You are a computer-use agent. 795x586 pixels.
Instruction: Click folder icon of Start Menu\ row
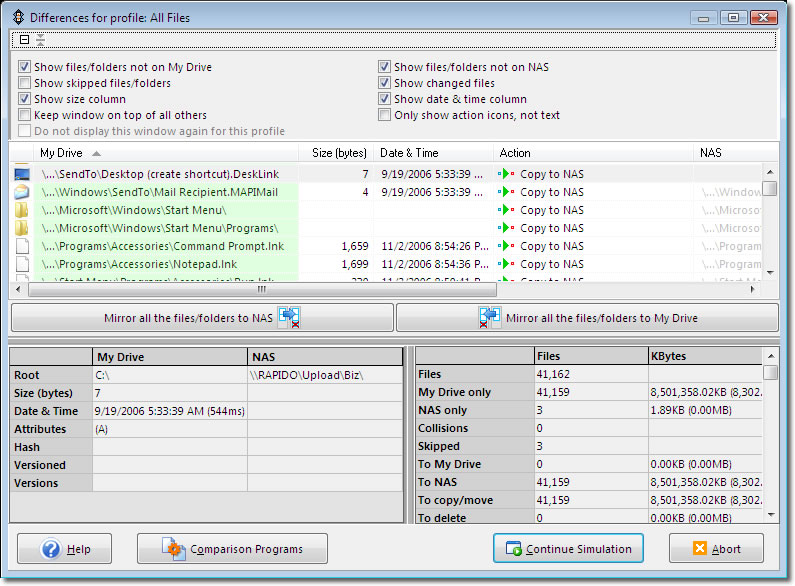22,210
